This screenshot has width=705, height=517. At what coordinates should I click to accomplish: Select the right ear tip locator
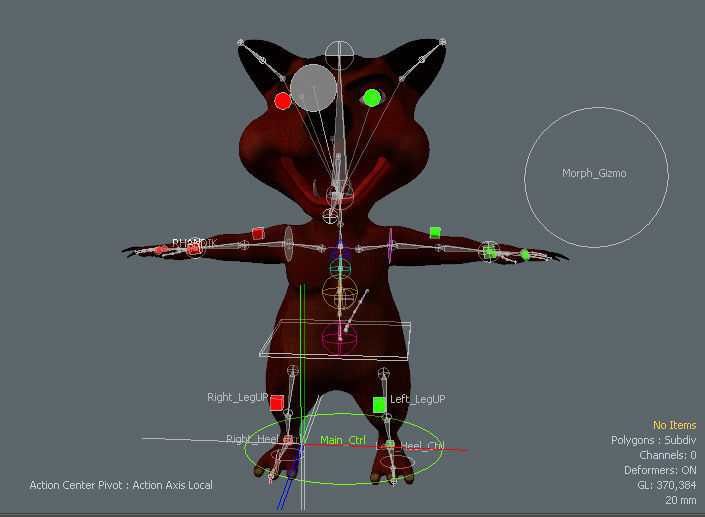point(241,43)
